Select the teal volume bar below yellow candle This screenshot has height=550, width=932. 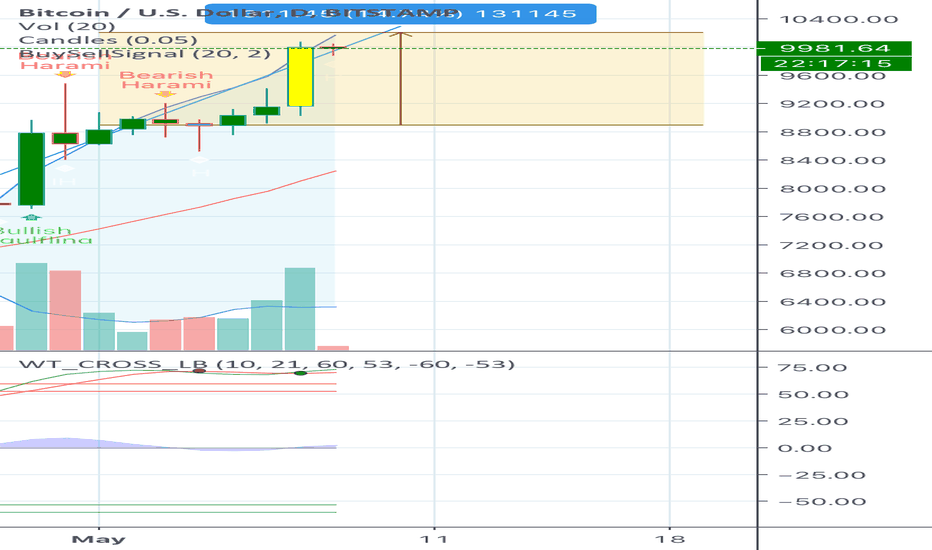point(300,309)
